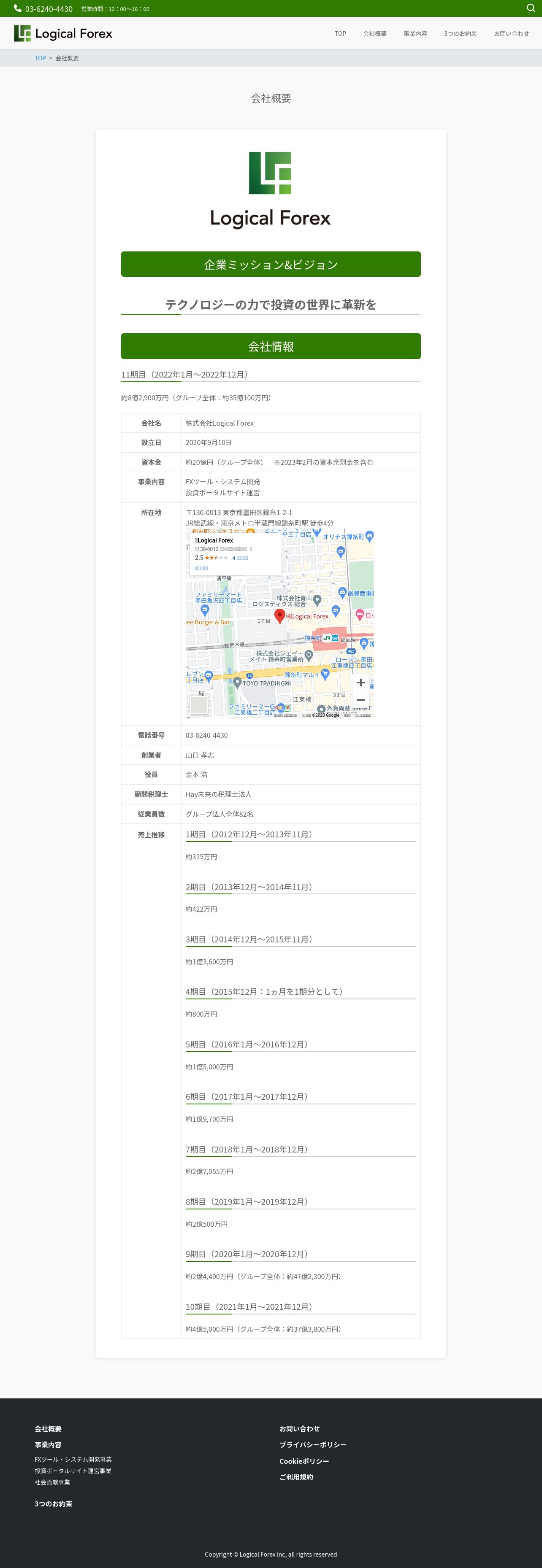The width and height of the screenshot is (542, 1568).
Task: Open 事業内容 in the header navigation
Action: [x=415, y=33]
